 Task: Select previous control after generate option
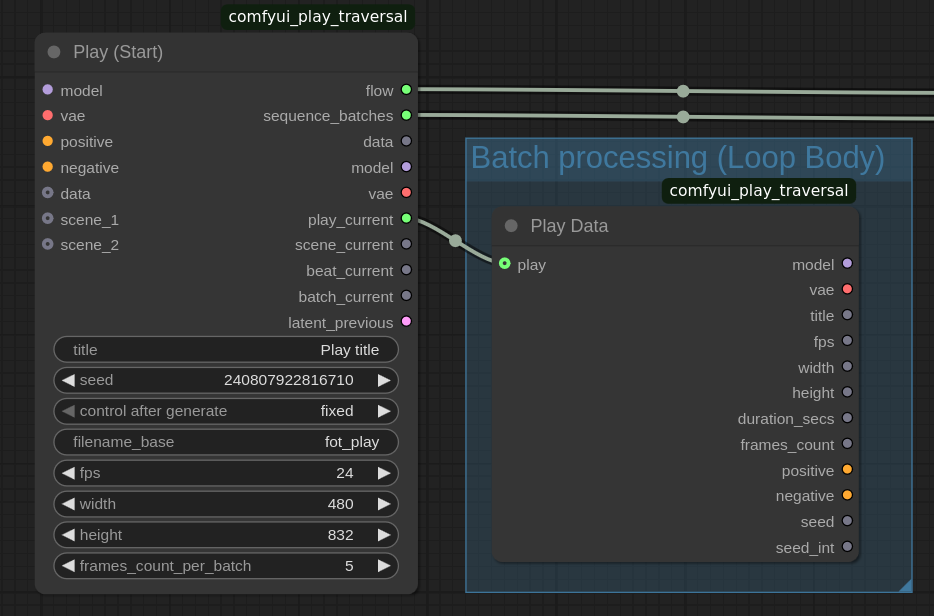coord(69,411)
